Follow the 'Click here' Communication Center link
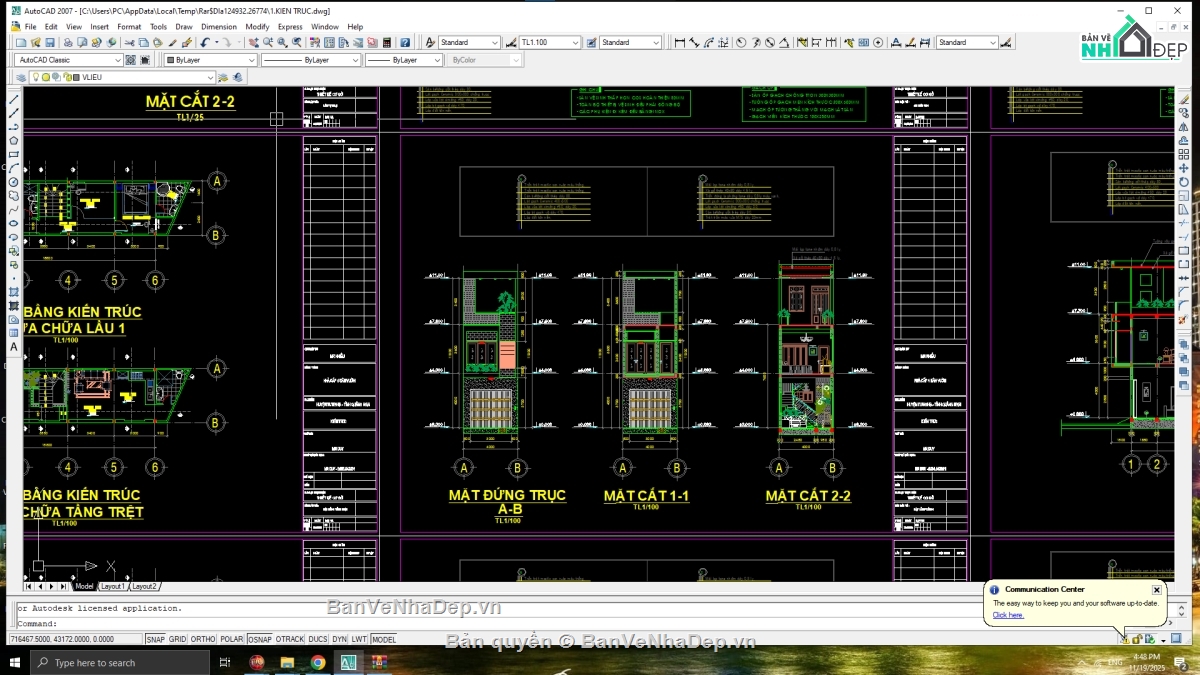Screen dimensions: 1200x675 pos(1008,615)
